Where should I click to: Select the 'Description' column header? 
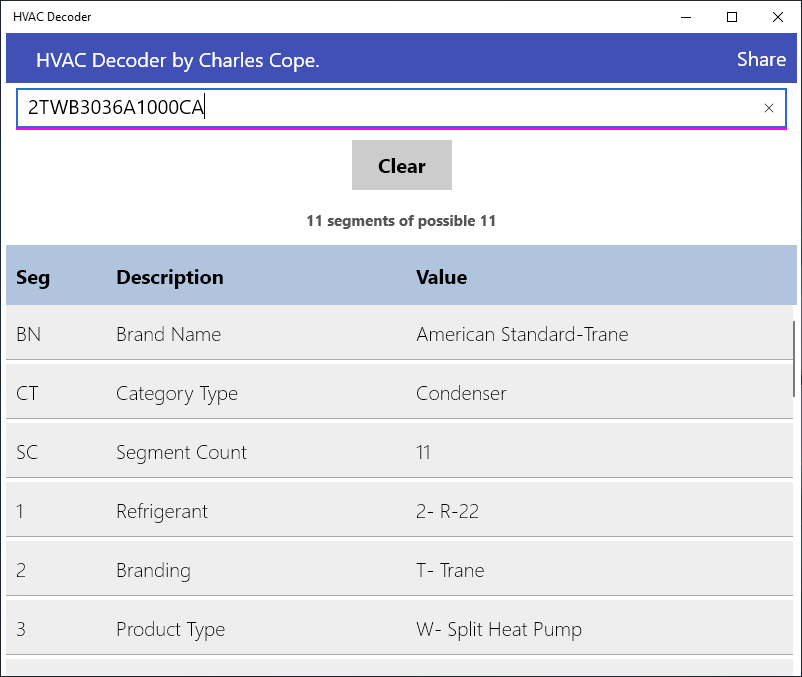(170, 277)
